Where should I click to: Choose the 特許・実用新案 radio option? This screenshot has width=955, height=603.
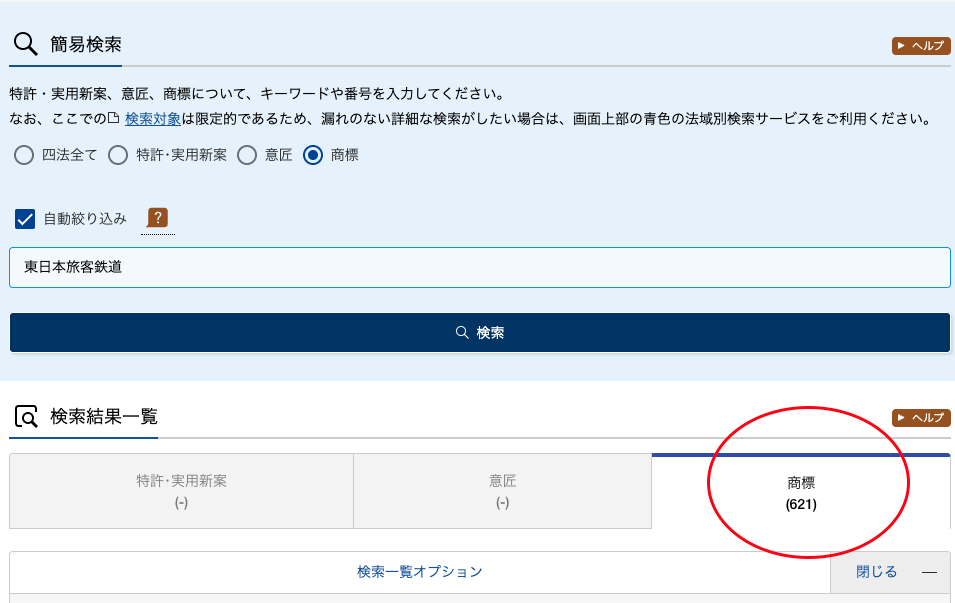tap(118, 155)
